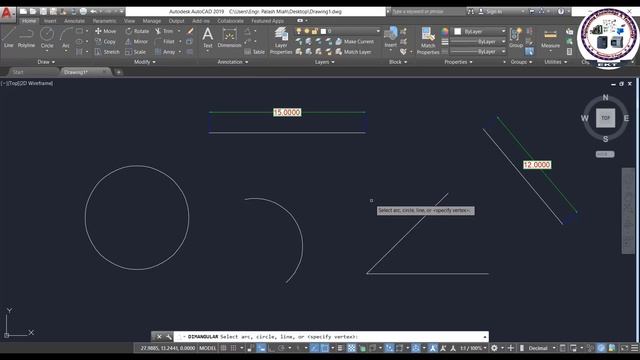Click the Group icon
The height and width of the screenshot is (360, 640).
point(516,38)
